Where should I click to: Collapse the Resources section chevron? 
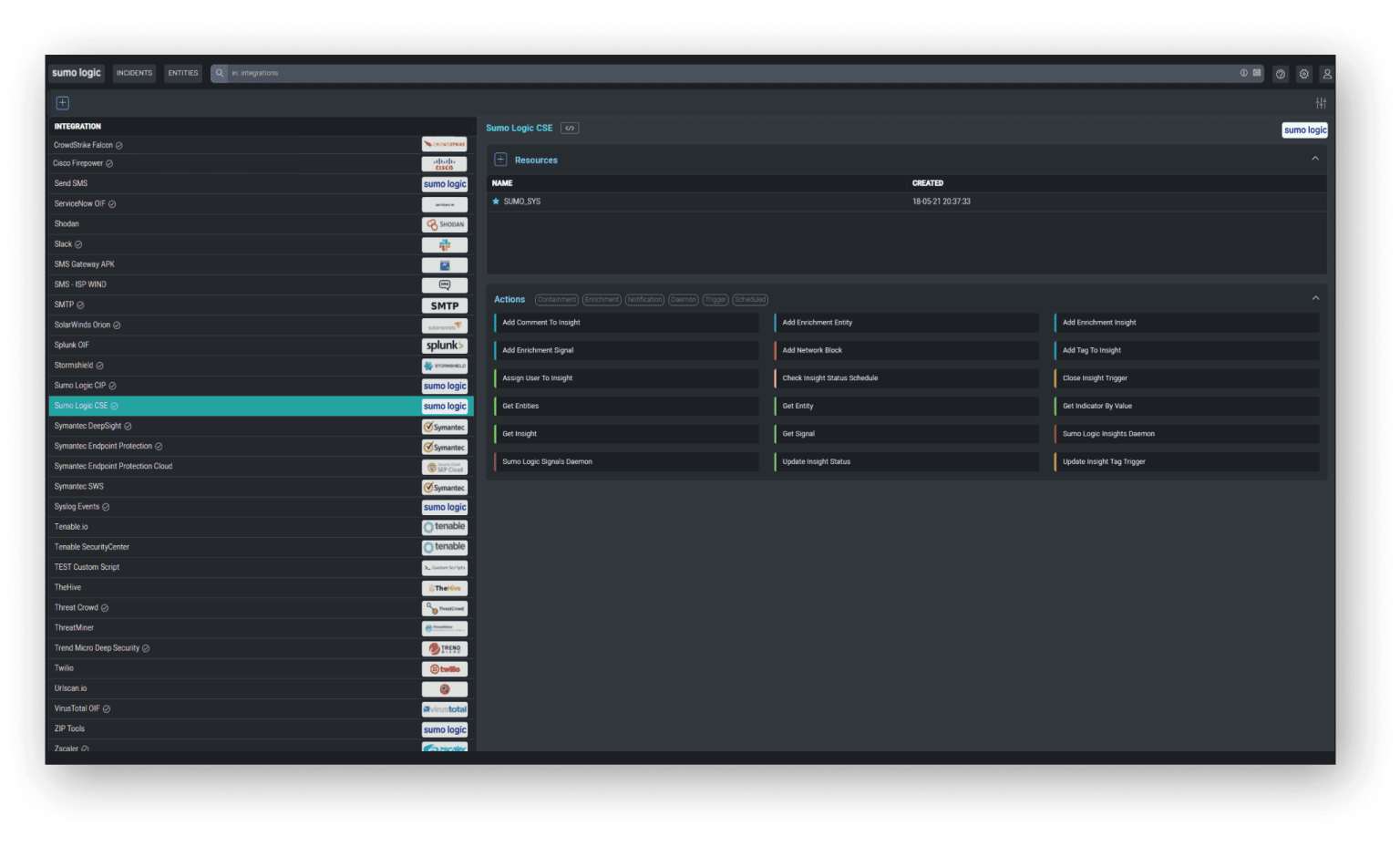tap(1315, 159)
